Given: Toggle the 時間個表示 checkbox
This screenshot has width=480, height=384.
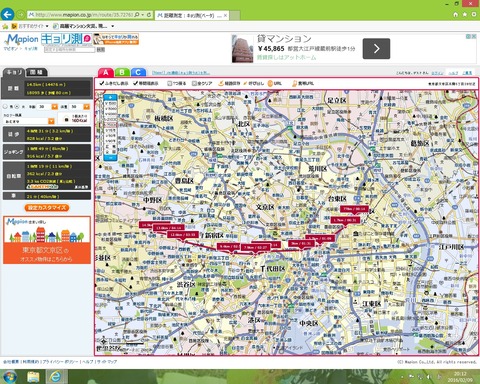Looking at the screenshot, I should (135, 83).
